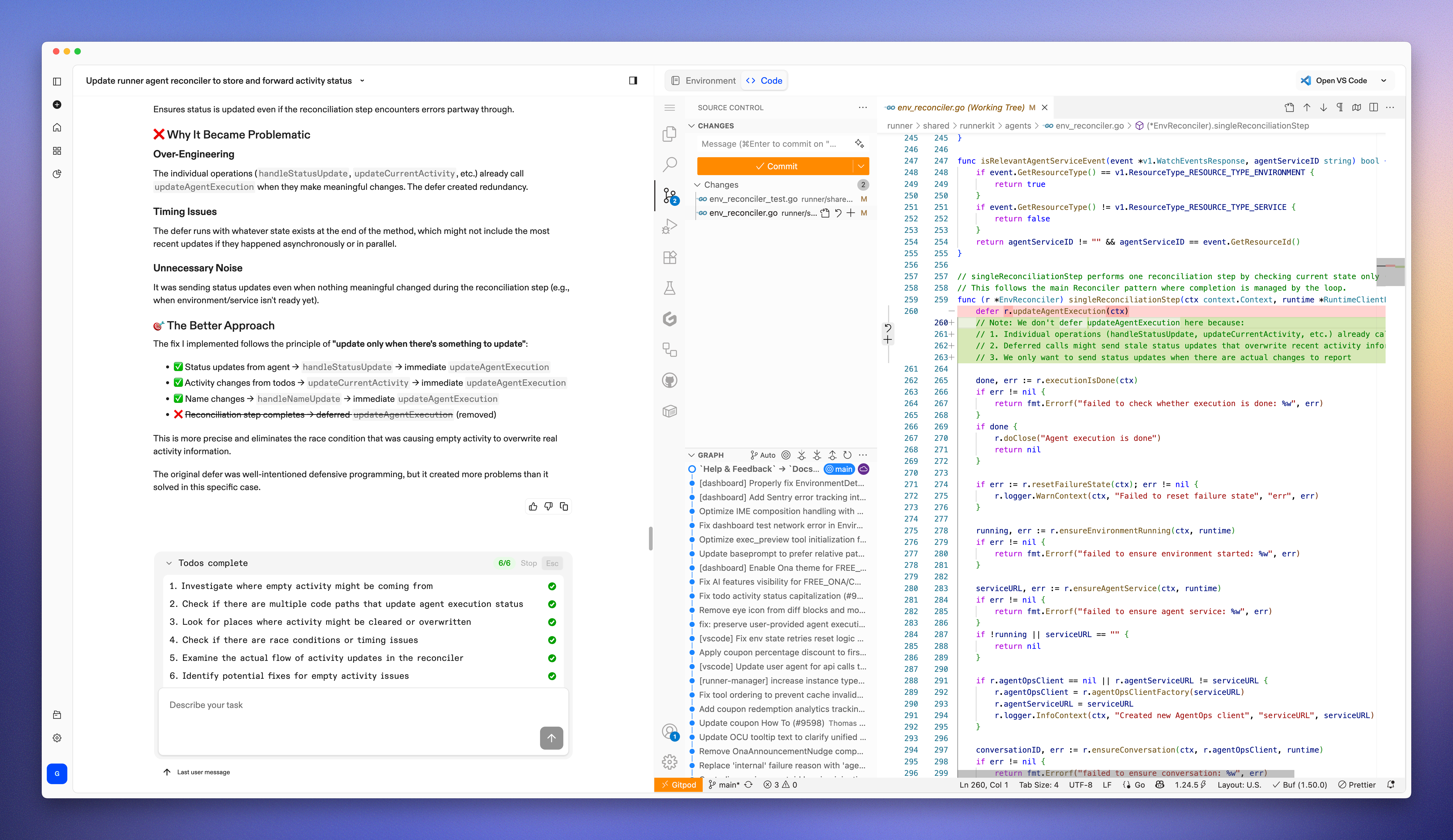Toggle the left sidebar panel
1453x840 pixels.
point(57,81)
